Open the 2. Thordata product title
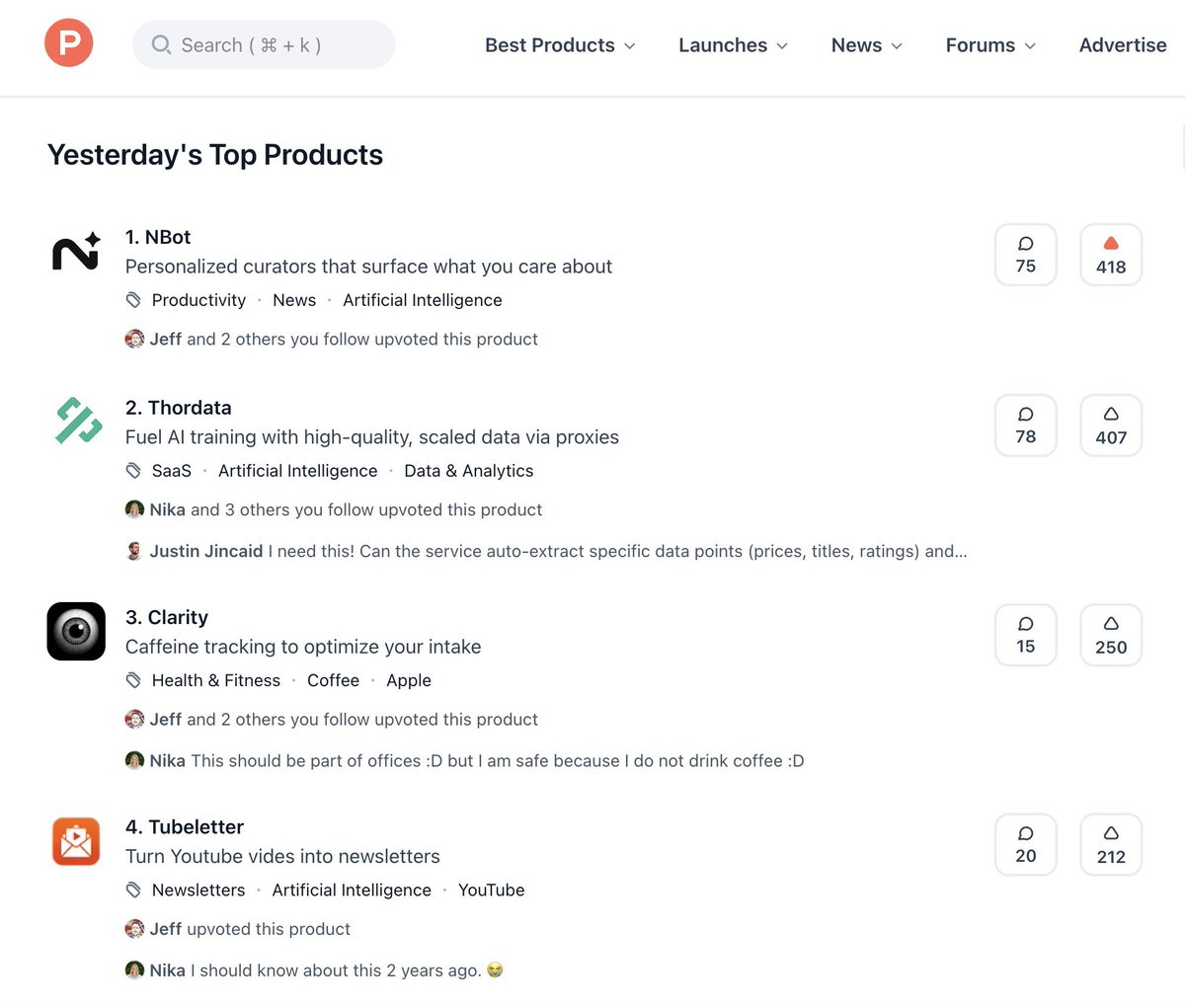 [179, 408]
